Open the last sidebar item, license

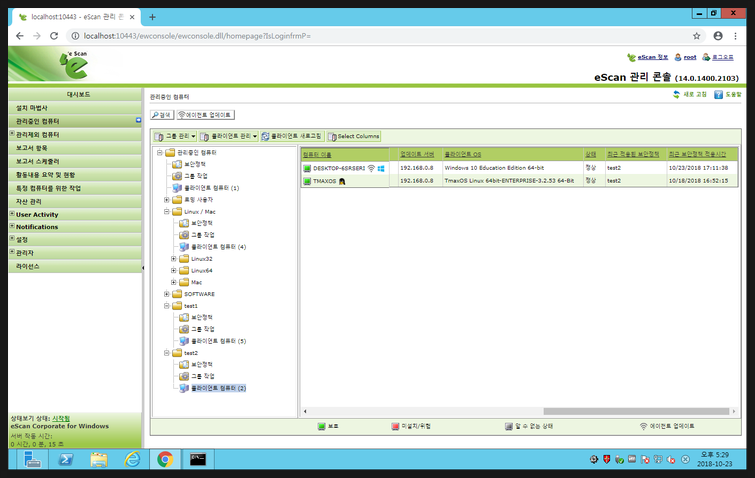coord(75,266)
